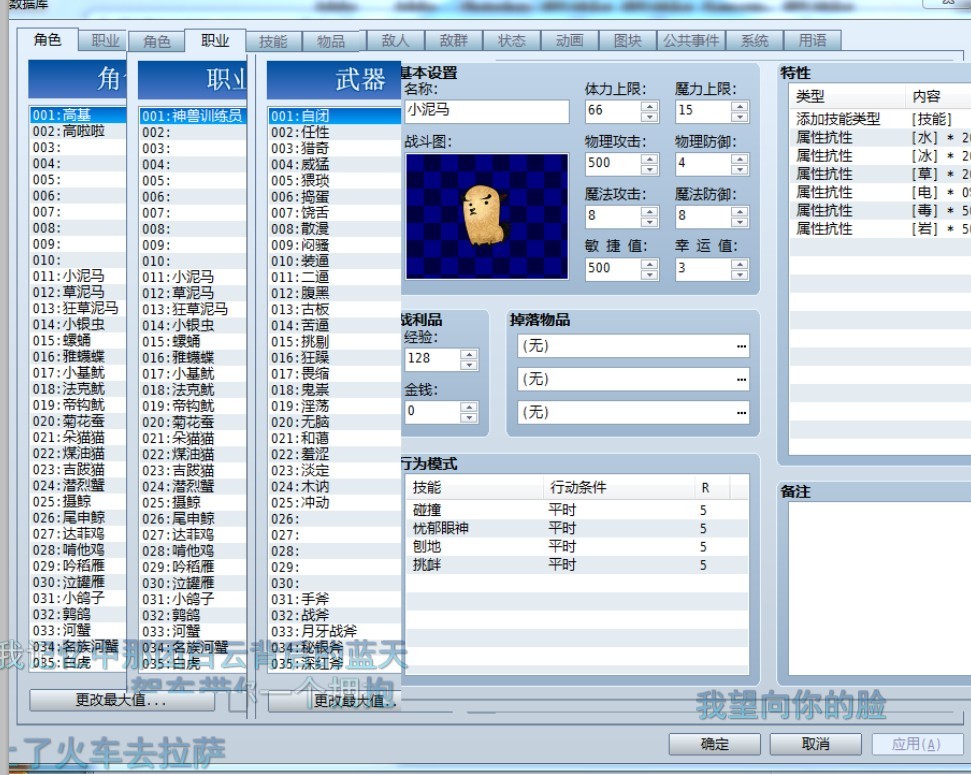971x775 pixels.
Task: Click the 经验 value field showing 128
Action: click(433, 359)
